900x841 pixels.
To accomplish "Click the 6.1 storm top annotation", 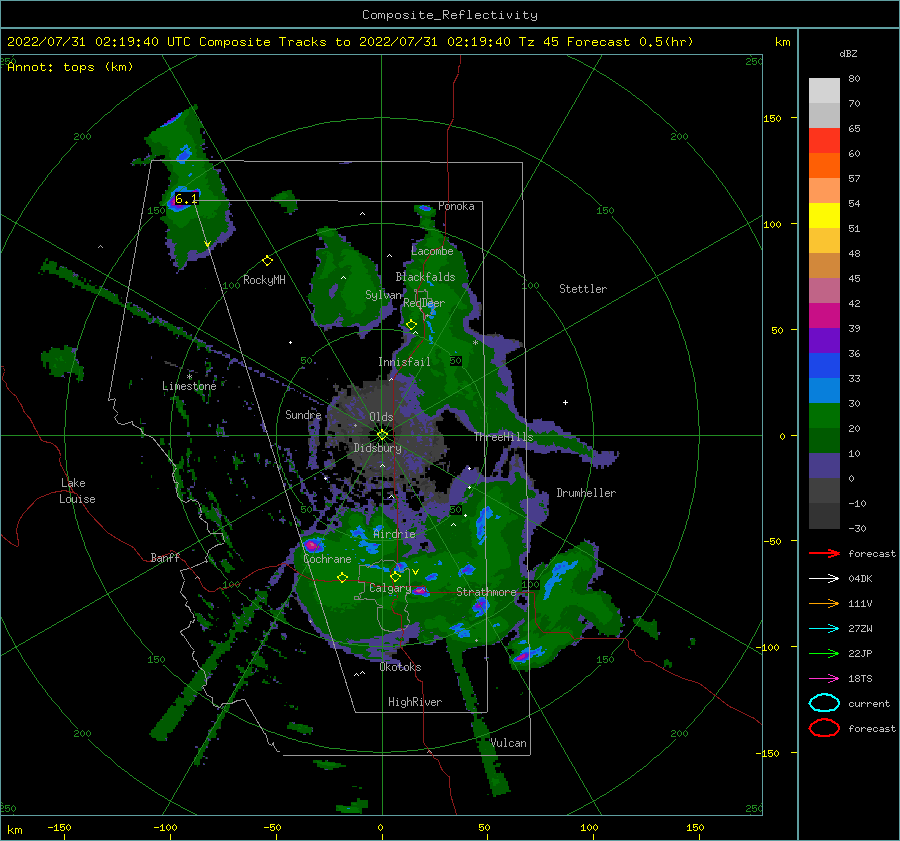I will click(x=186, y=199).
